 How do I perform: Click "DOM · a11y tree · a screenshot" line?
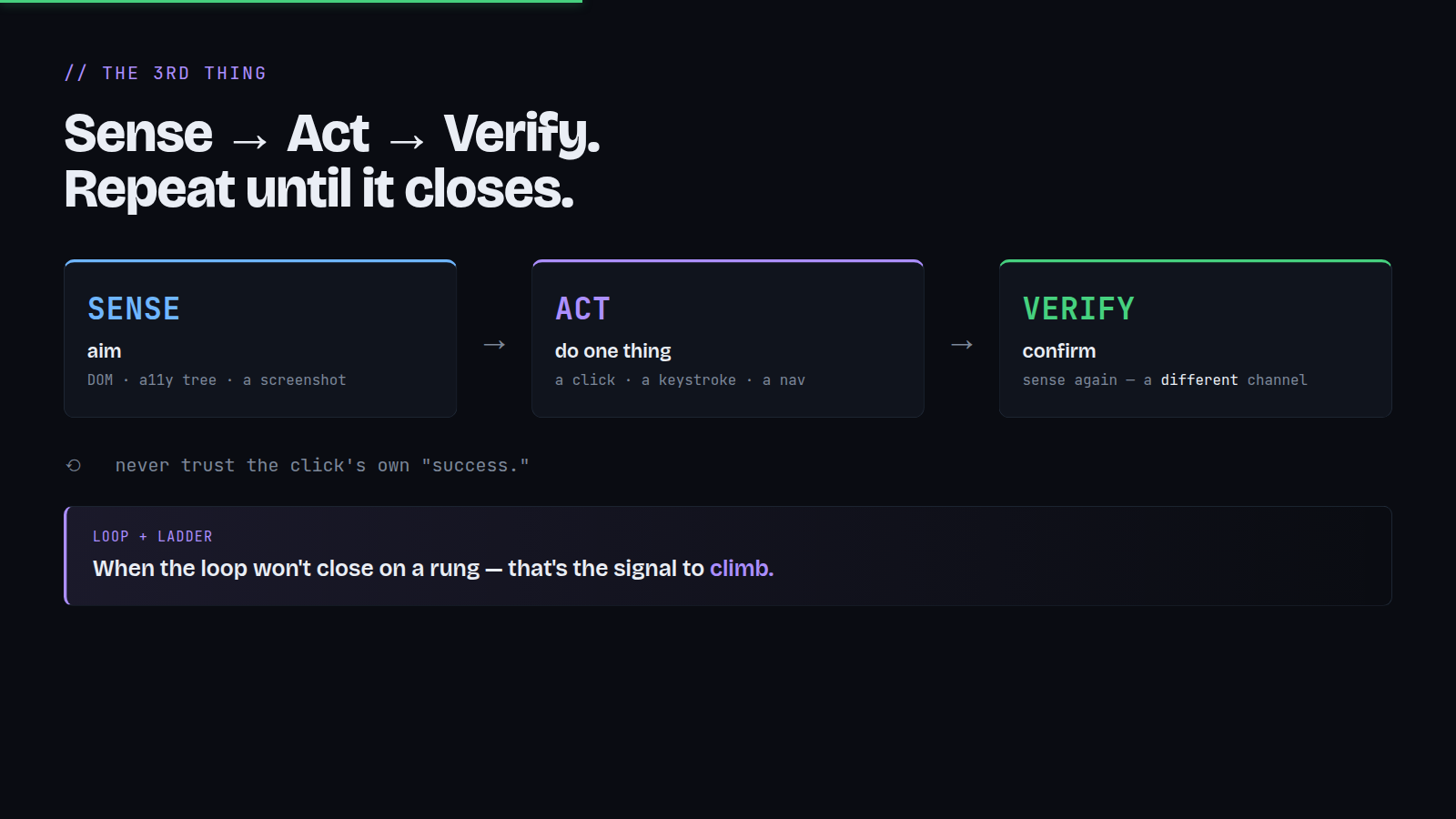click(217, 380)
